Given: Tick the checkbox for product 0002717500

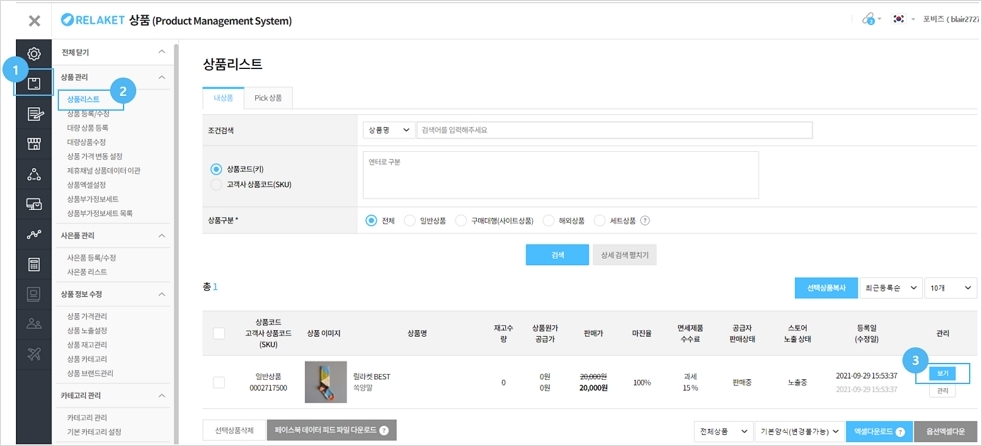Looking at the screenshot, I should tap(218, 381).
